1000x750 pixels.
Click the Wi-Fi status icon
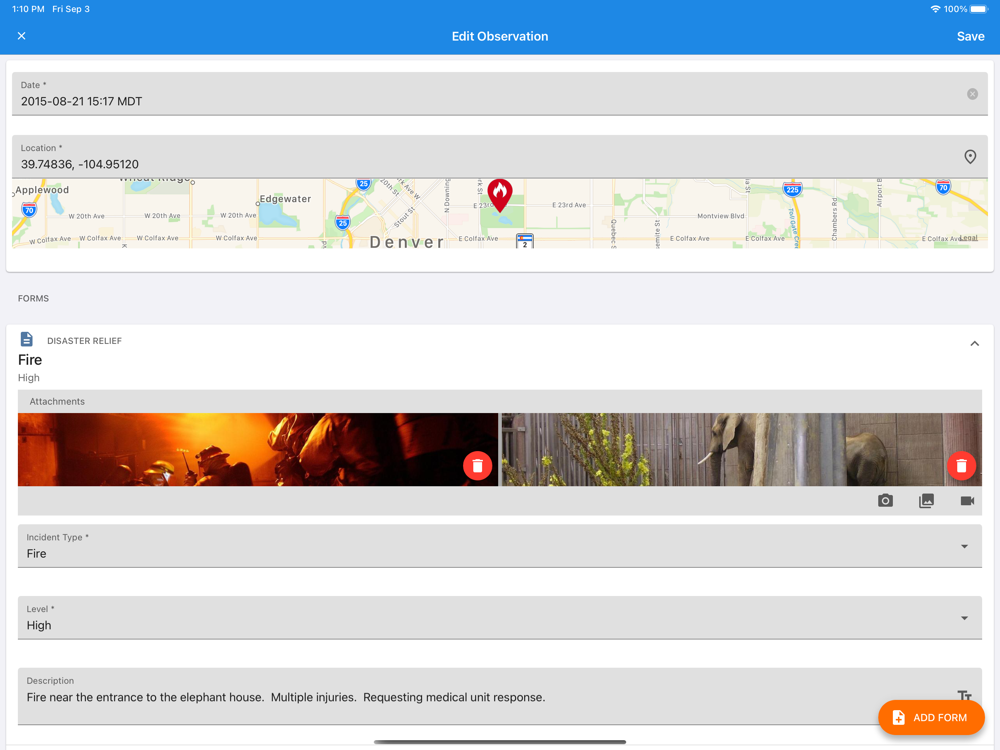tap(935, 9)
